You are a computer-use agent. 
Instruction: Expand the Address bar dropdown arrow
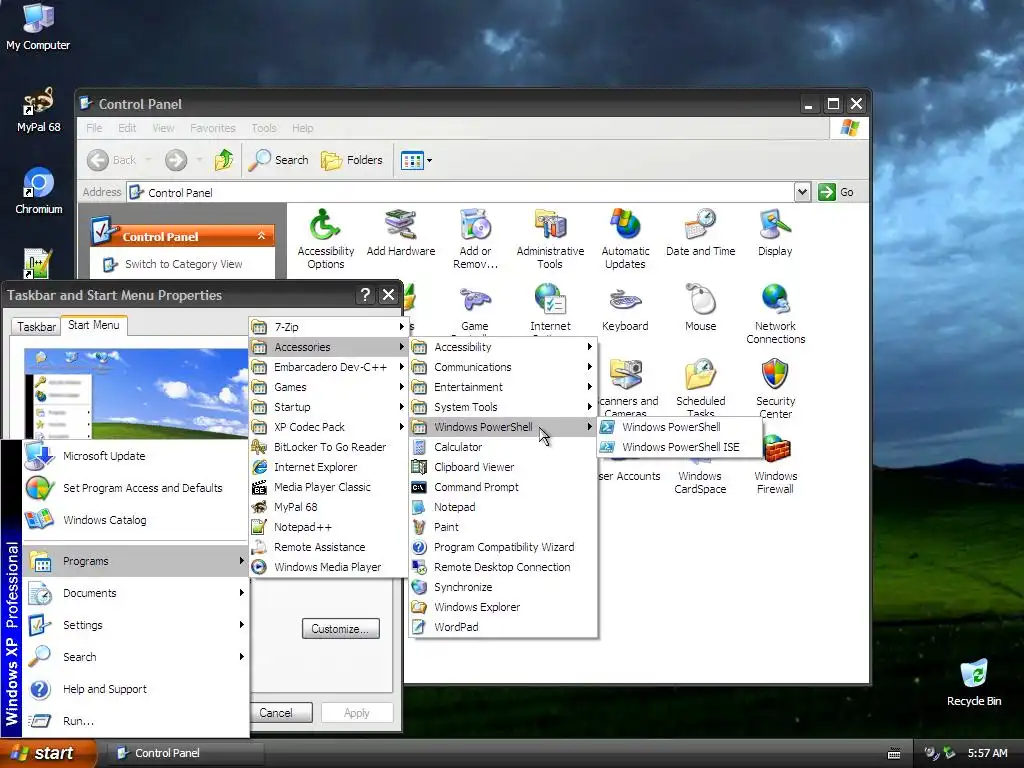[x=803, y=192]
